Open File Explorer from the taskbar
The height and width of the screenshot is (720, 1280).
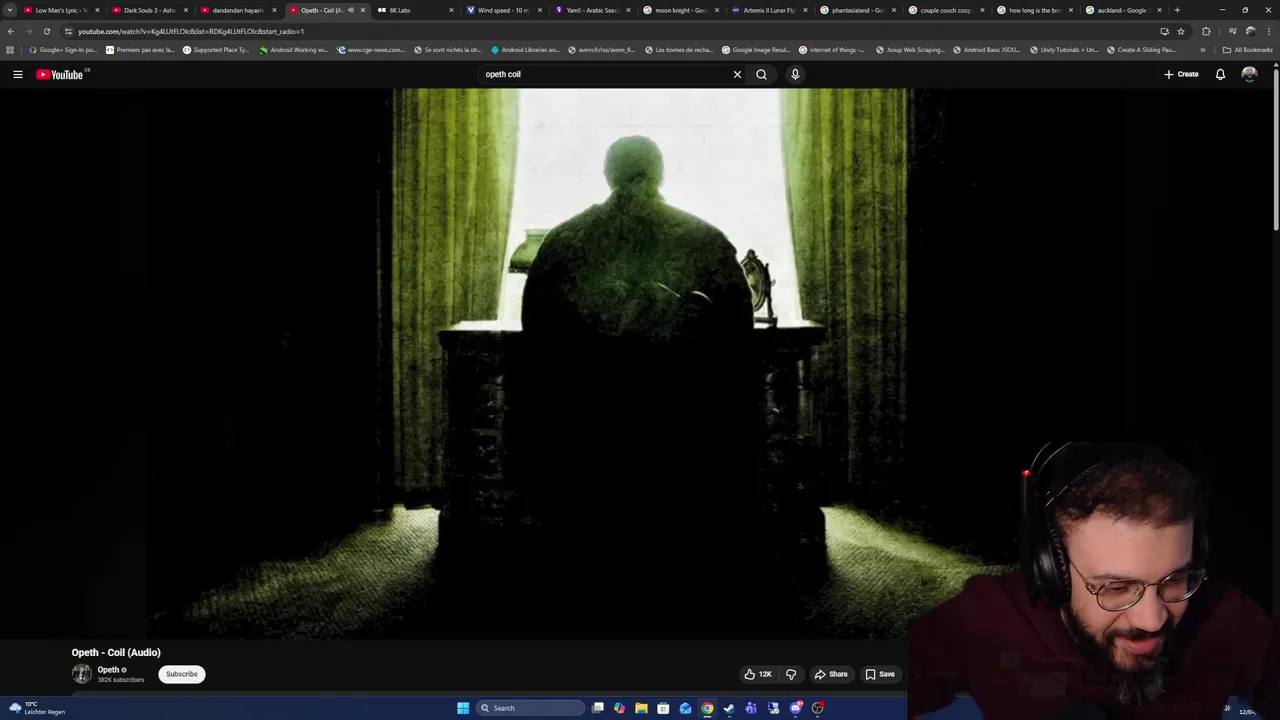641,708
